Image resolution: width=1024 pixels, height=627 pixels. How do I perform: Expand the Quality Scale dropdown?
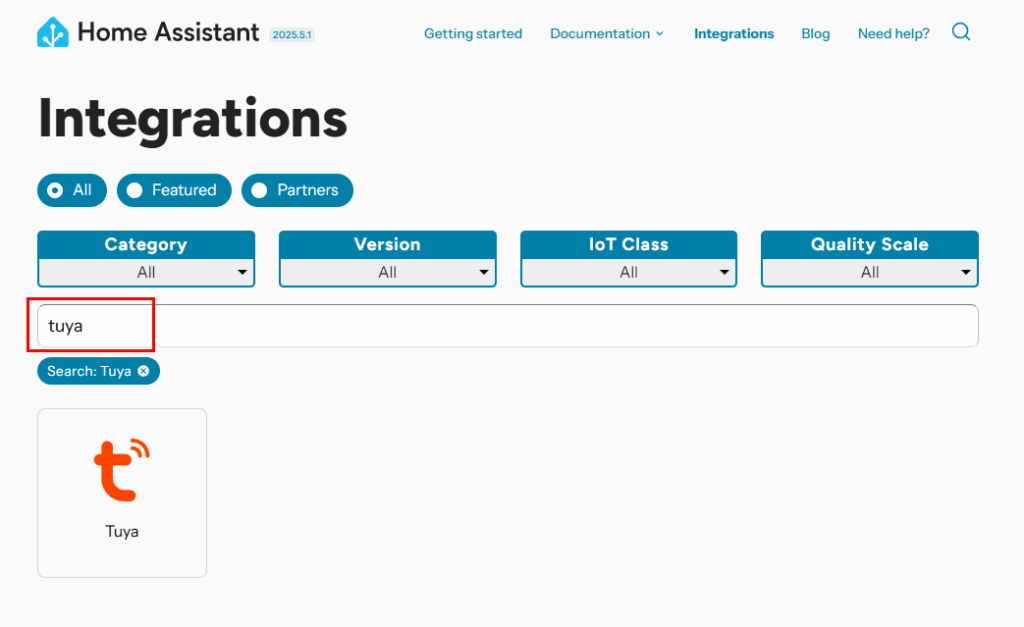click(x=869, y=272)
